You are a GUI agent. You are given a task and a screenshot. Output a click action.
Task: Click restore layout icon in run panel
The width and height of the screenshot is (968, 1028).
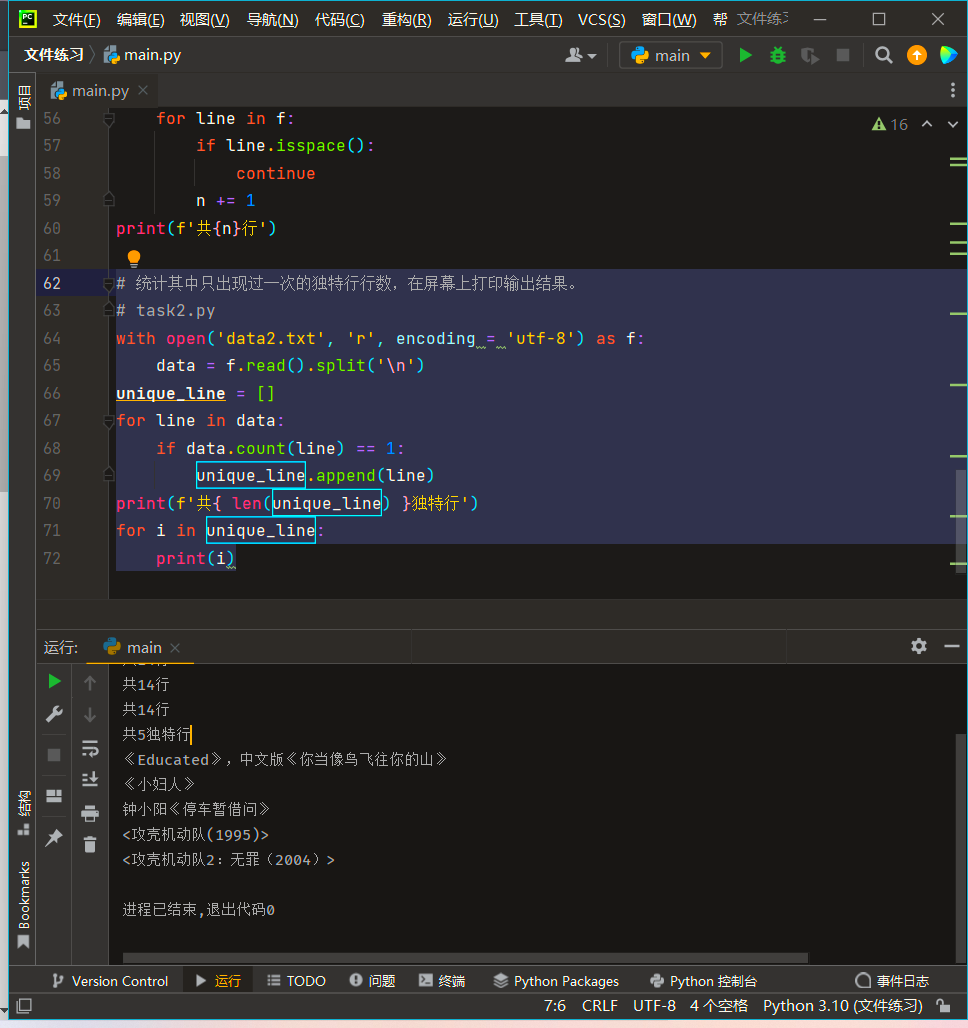[54, 796]
